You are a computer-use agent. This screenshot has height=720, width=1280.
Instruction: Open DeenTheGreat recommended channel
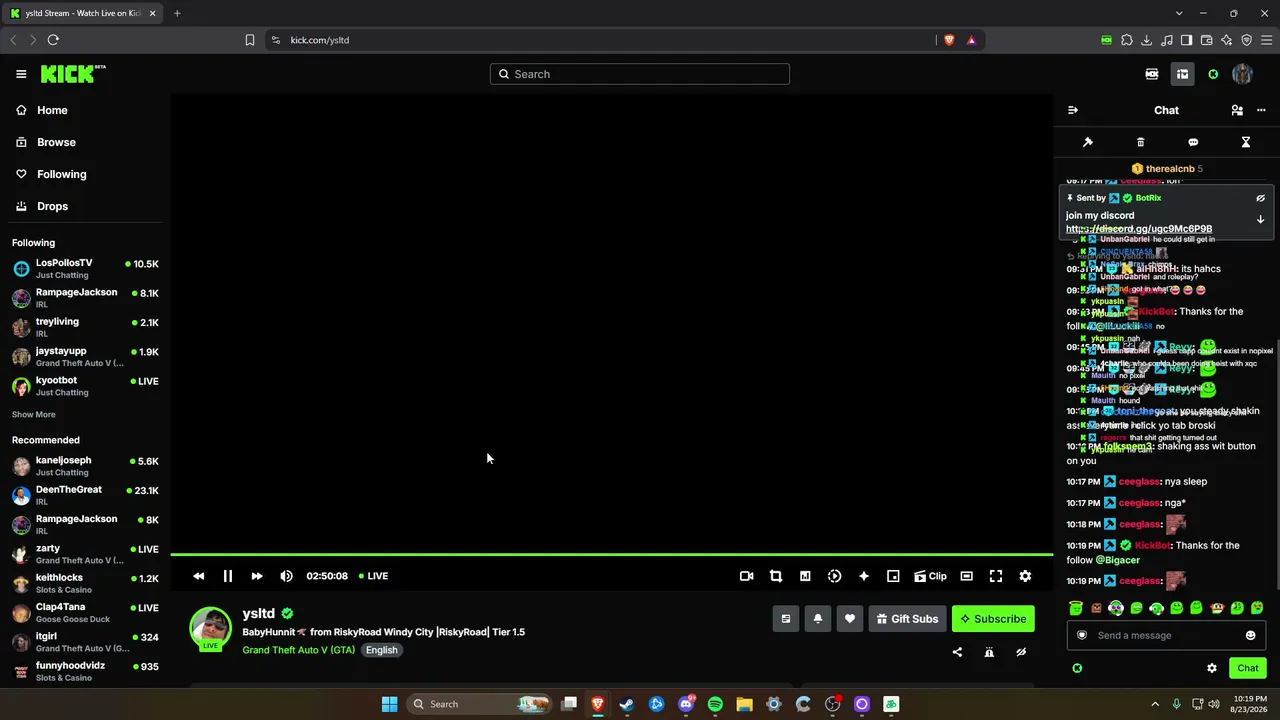click(x=85, y=495)
